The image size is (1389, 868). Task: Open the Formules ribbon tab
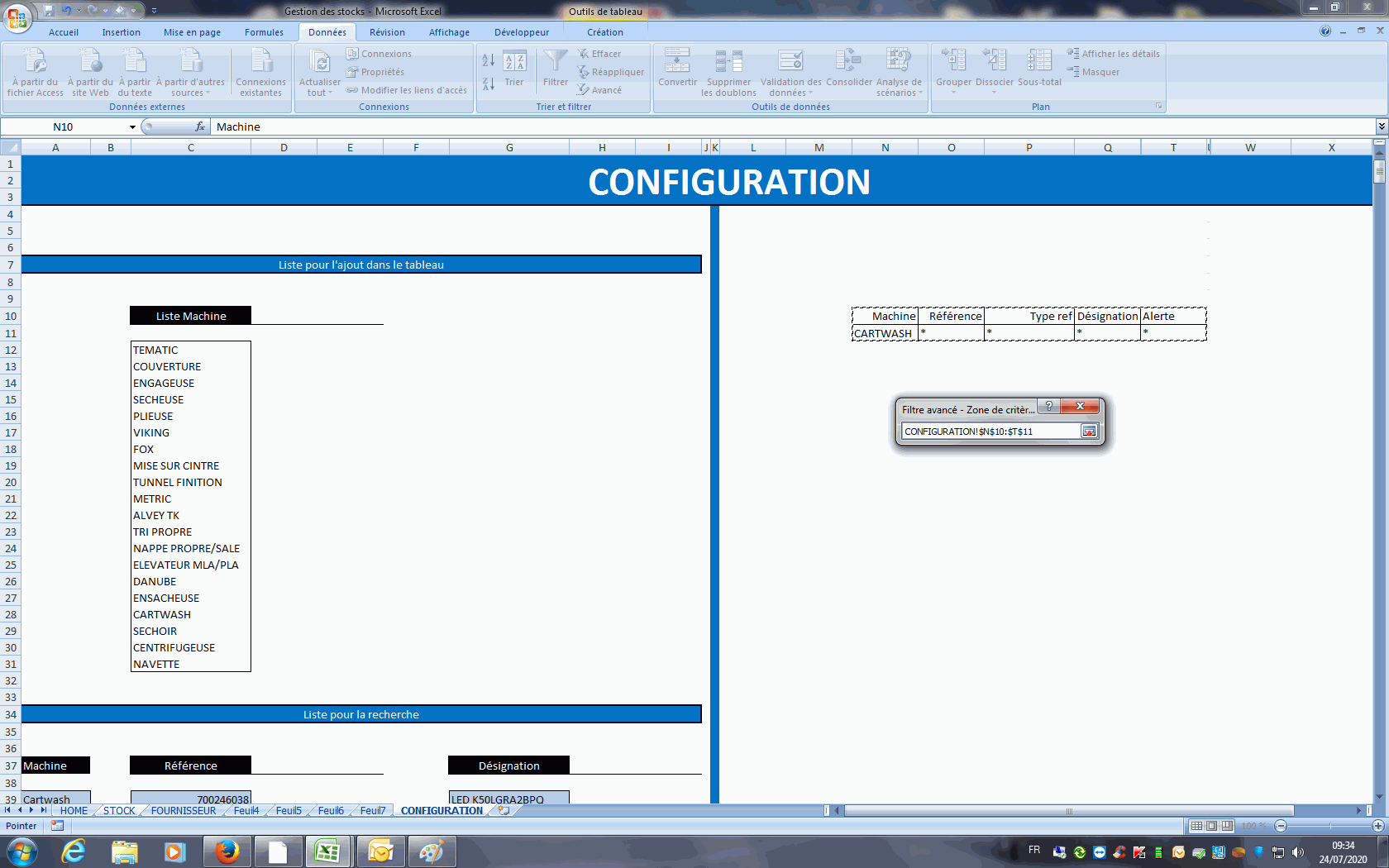pyautogui.click(x=264, y=32)
